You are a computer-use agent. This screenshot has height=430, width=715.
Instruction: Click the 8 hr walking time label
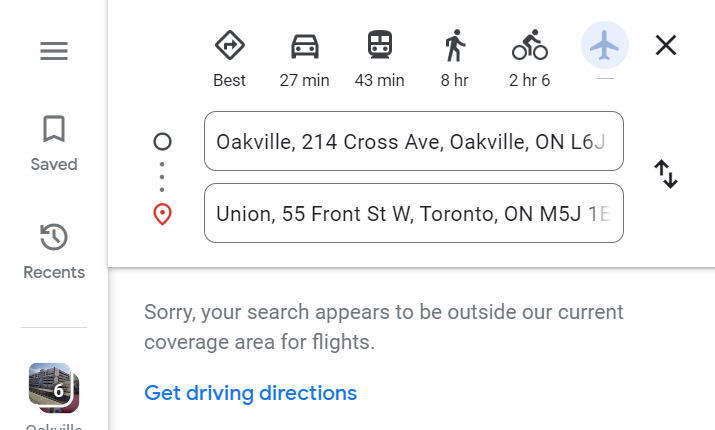(454, 81)
